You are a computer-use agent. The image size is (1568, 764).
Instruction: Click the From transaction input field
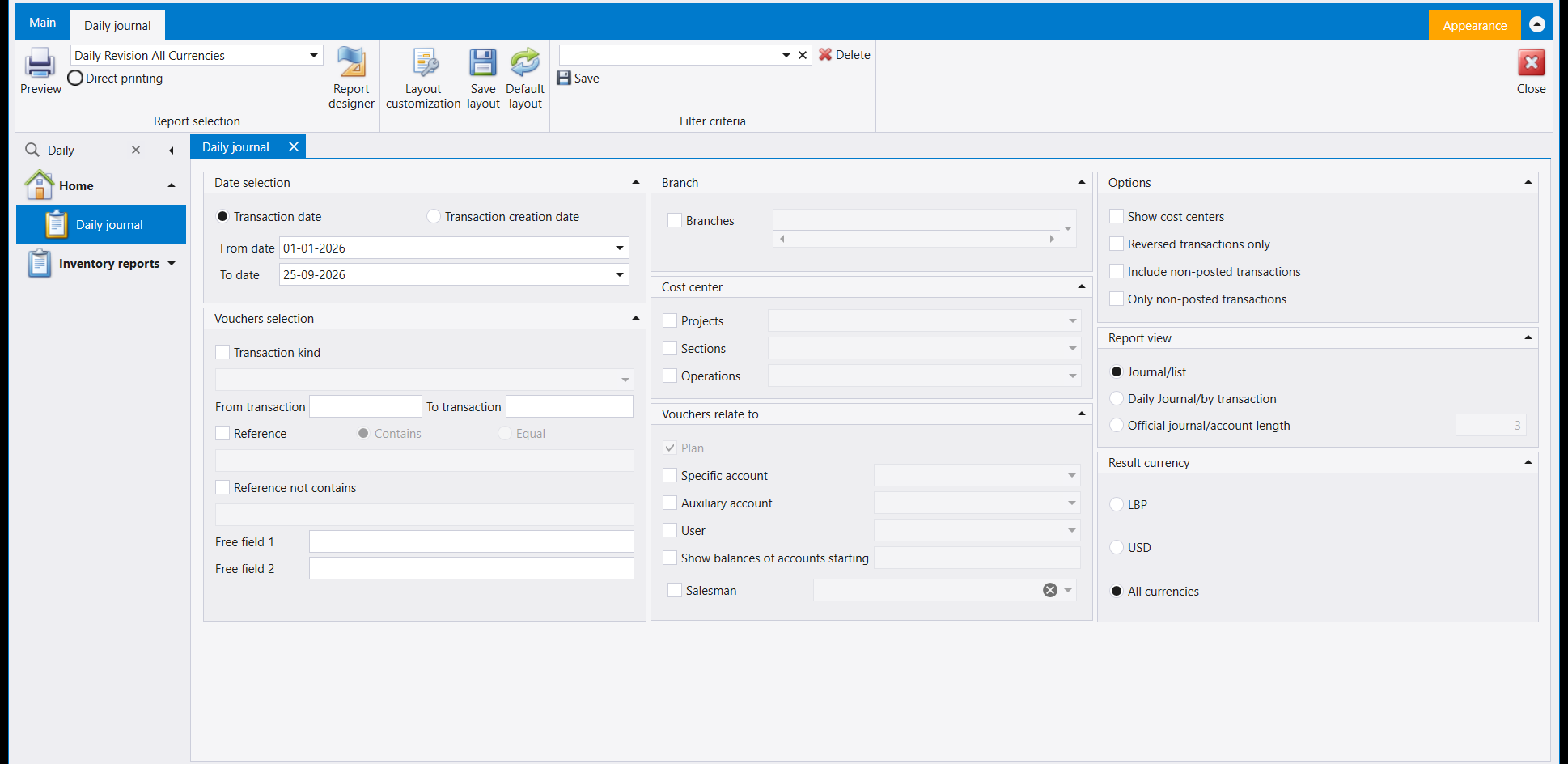tap(366, 406)
